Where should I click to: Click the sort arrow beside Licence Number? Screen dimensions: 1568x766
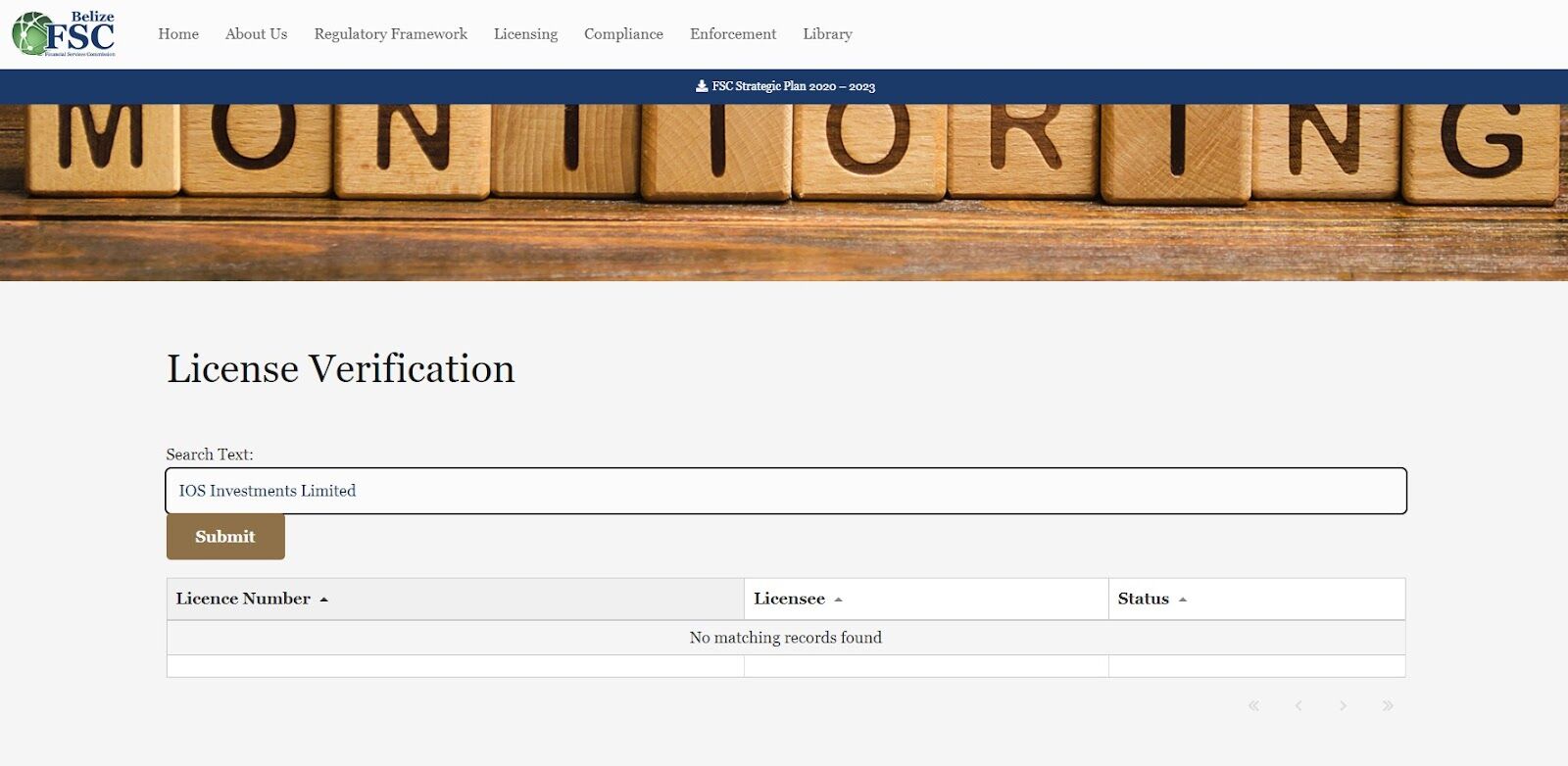pos(324,599)
